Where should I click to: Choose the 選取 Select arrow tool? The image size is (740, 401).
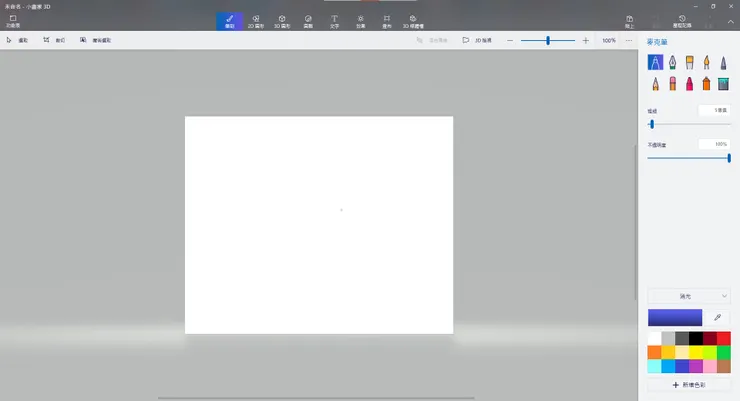click(x=17, y=40)
